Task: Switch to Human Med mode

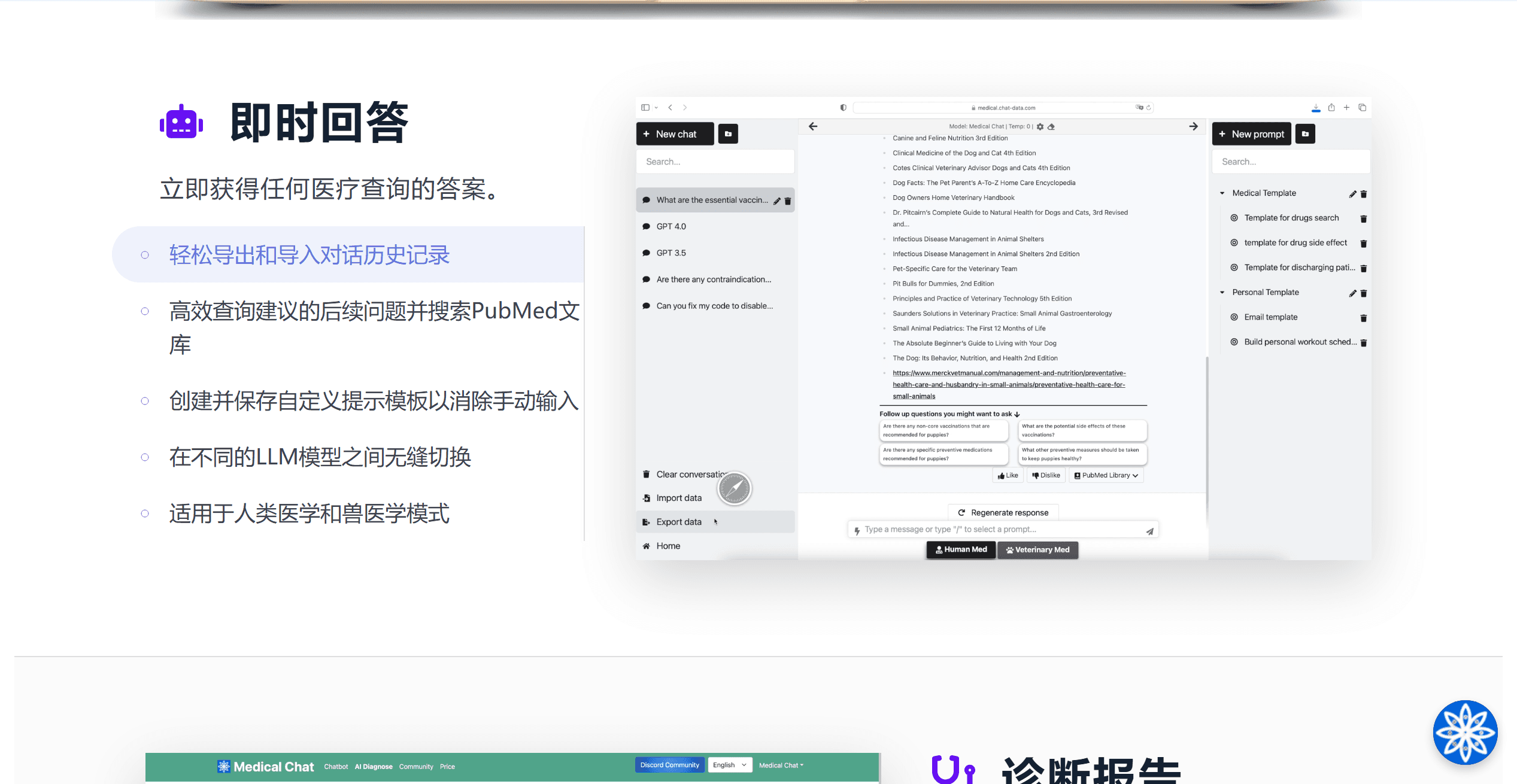Action: coord(960,549)
